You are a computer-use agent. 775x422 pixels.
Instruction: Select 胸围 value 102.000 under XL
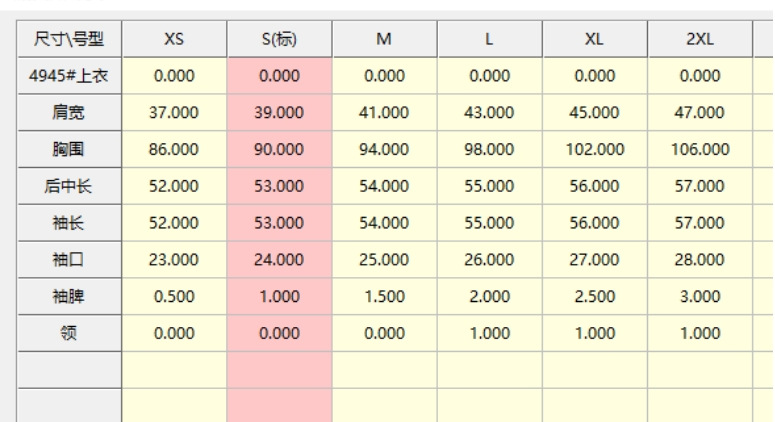click(594, 148)
